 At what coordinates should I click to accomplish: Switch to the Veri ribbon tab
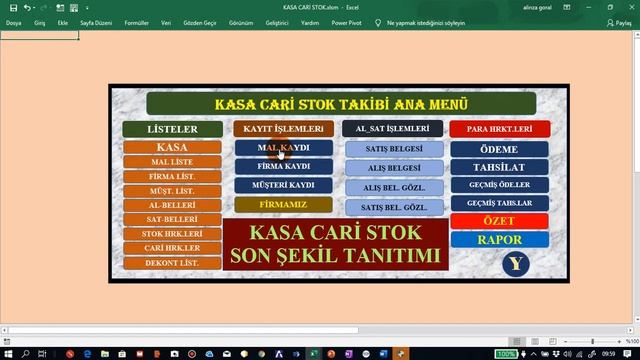coord(166,23)
